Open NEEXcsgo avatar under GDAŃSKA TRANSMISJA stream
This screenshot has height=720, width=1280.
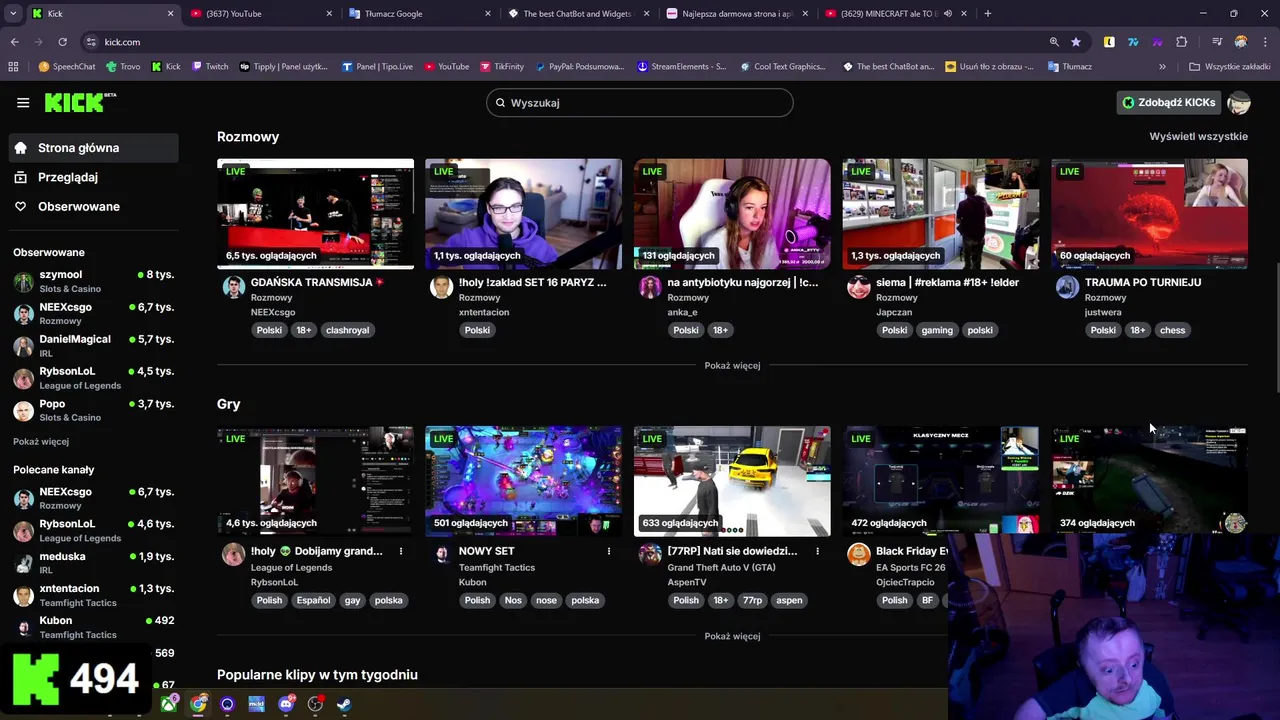pos(234,288)
